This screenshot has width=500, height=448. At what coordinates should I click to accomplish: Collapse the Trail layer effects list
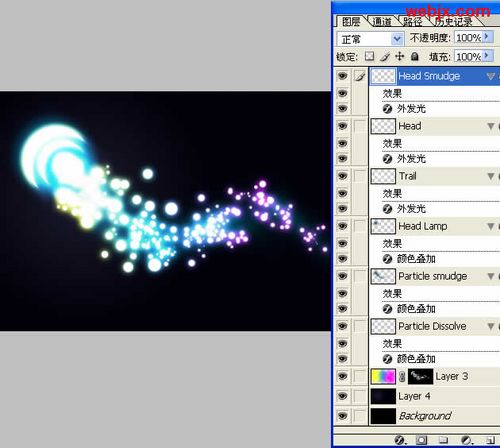click(x=490, y=176)
